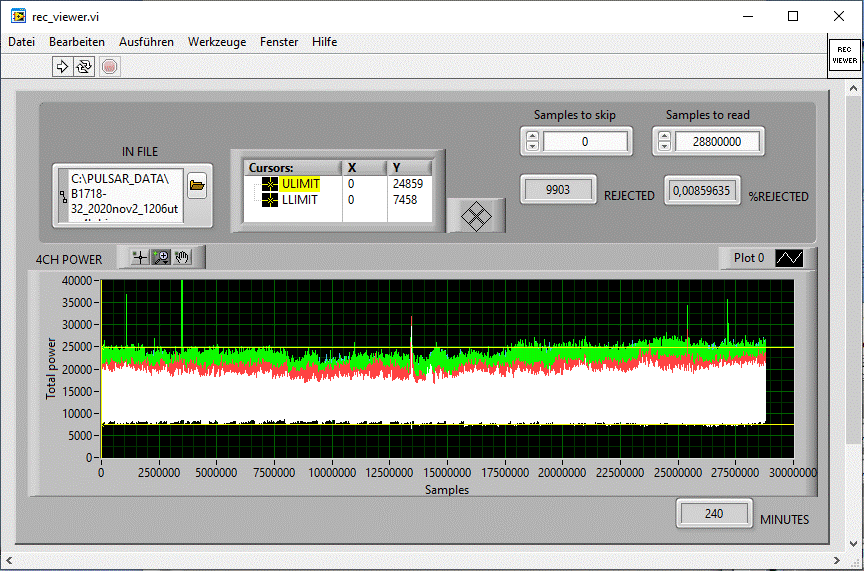Viewport: 864px width, 571px height.
Task: Click the cursor mover diamond pad
Action: [x=476, y=216]
